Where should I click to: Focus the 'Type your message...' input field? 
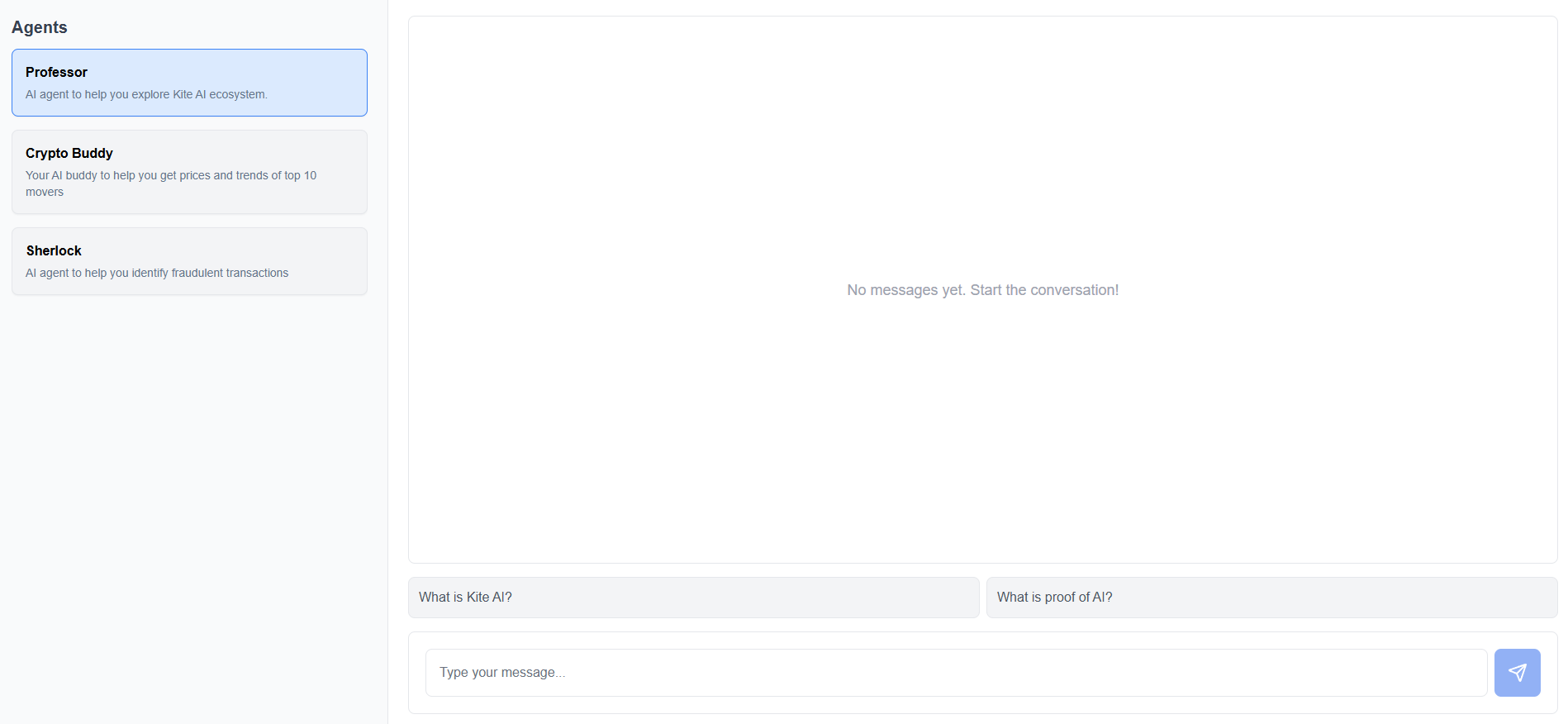click(956, 673)
